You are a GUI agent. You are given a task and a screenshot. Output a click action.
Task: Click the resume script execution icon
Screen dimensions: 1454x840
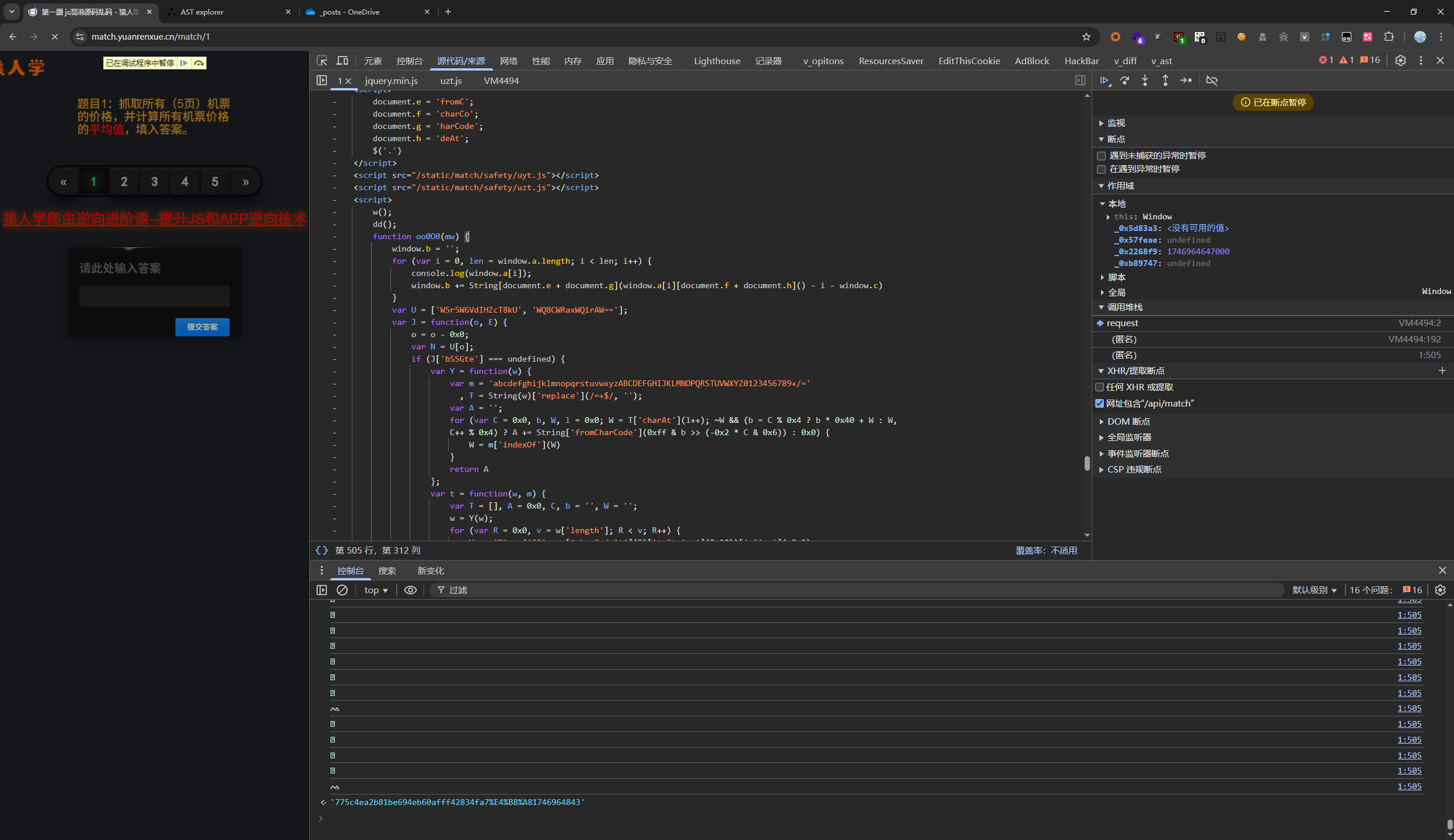click(x=1105, y=80)
